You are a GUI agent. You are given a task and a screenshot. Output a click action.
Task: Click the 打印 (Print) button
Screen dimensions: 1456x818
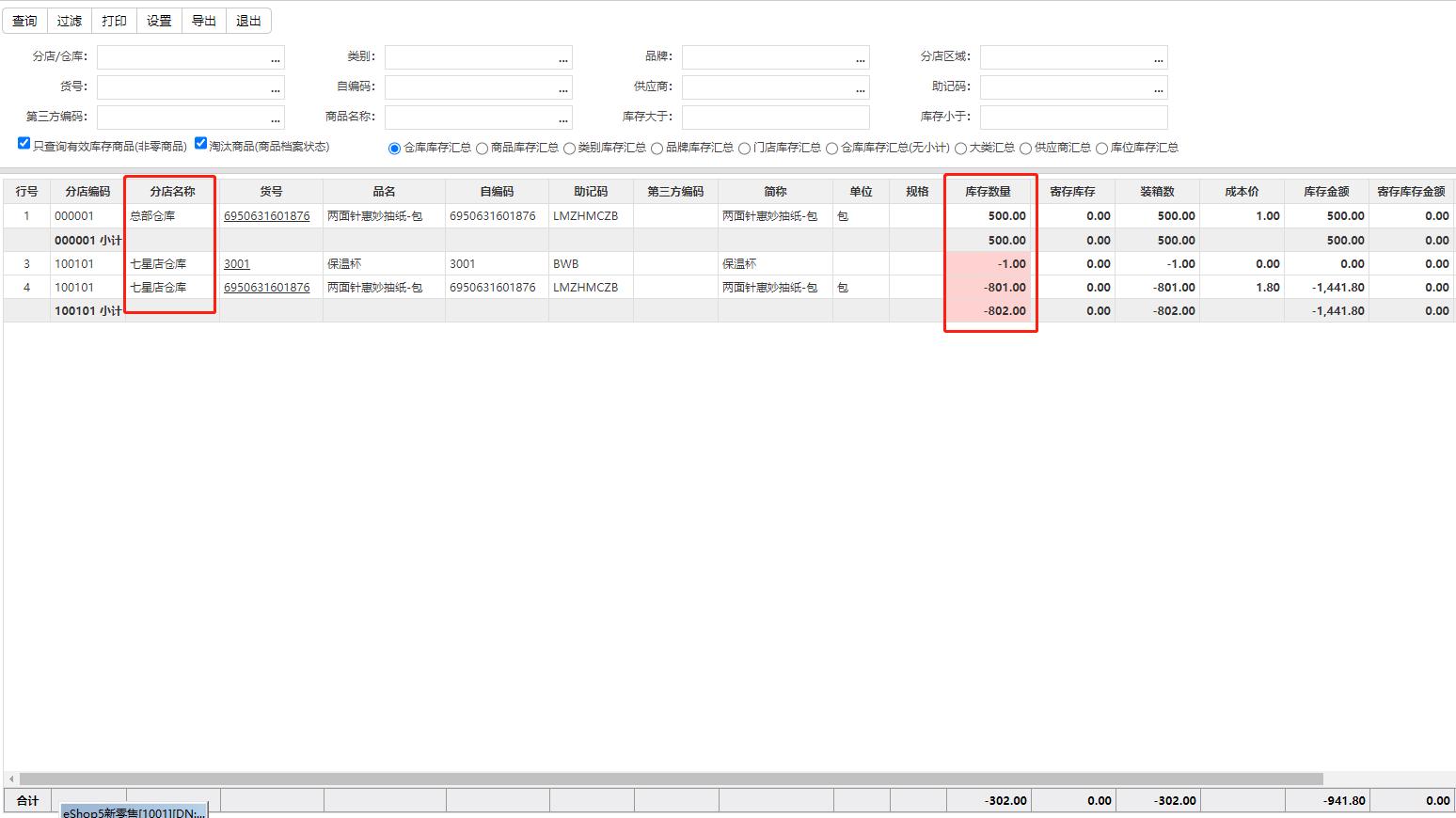[113, 20]
